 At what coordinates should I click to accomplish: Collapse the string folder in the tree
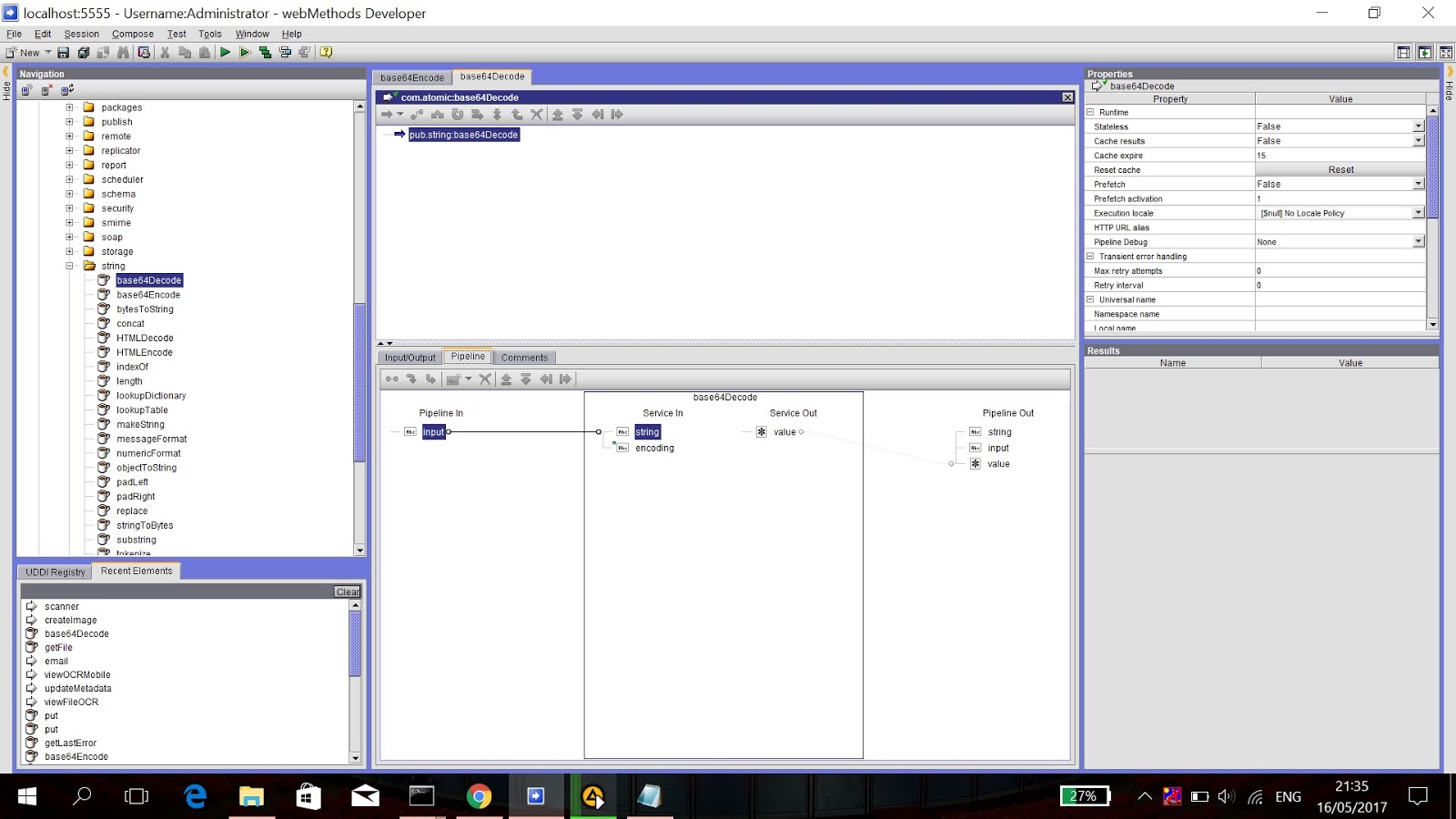click(70, 266)
